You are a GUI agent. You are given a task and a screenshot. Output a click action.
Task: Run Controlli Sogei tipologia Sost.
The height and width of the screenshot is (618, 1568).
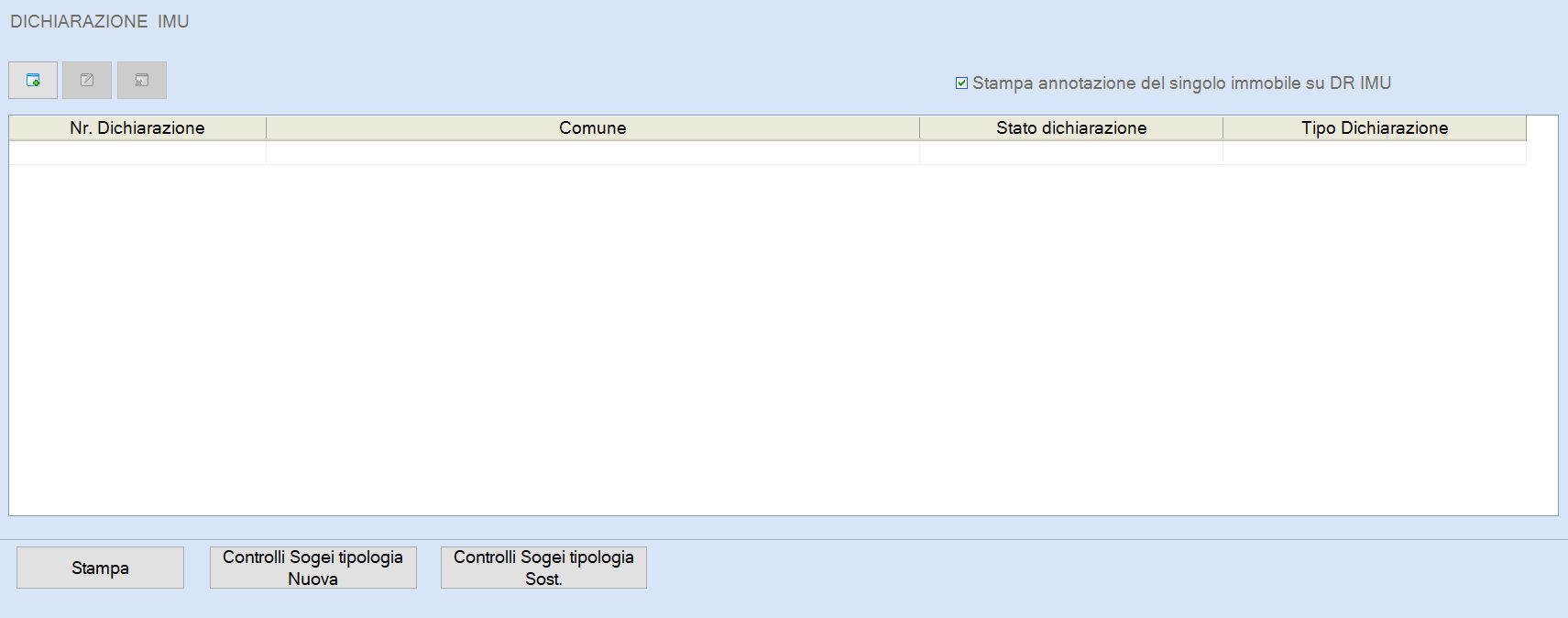(543, 568)
